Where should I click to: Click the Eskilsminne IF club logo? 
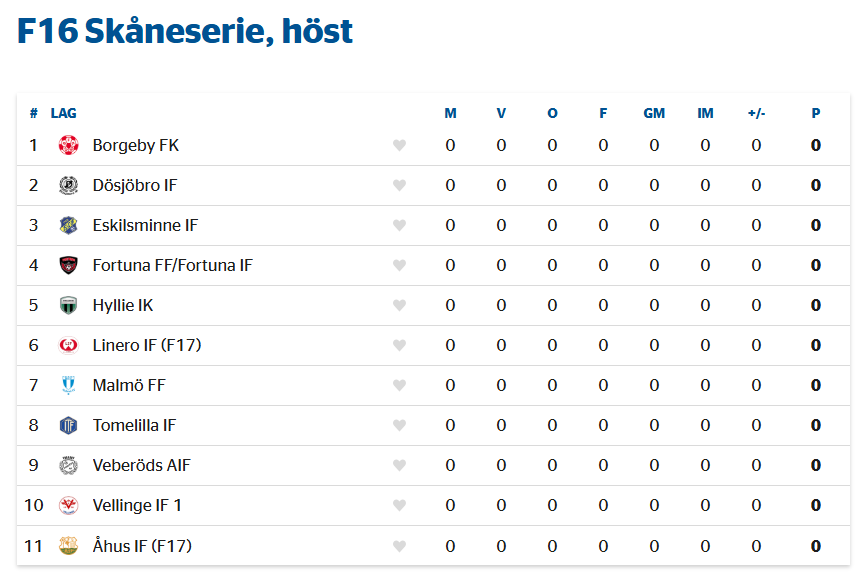pos(68,225)
